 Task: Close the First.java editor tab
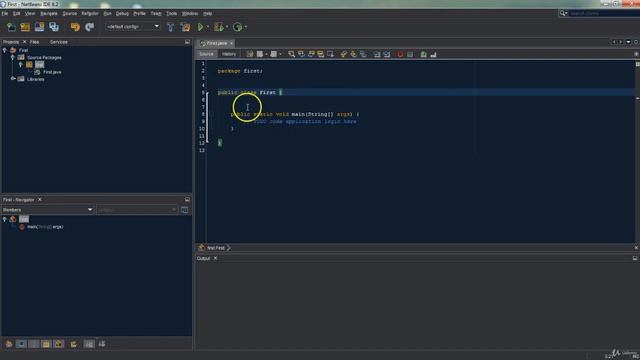(231, 43)
